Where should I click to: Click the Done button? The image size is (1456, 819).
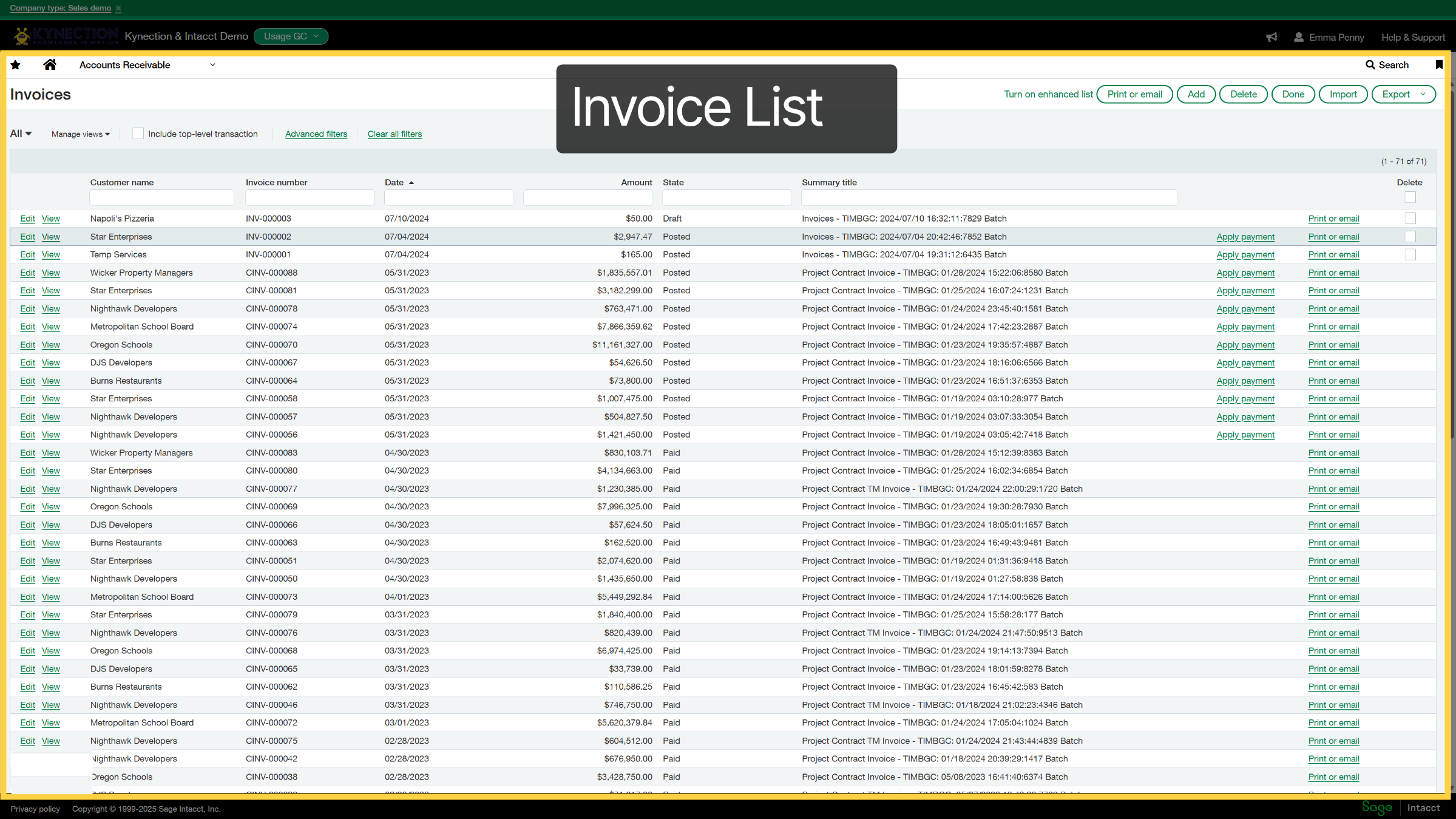1293,94
